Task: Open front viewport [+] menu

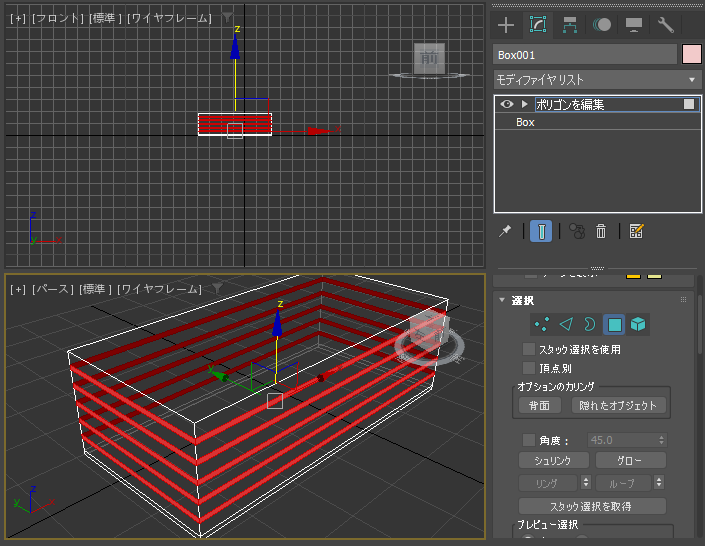Action: pos(18,18)
